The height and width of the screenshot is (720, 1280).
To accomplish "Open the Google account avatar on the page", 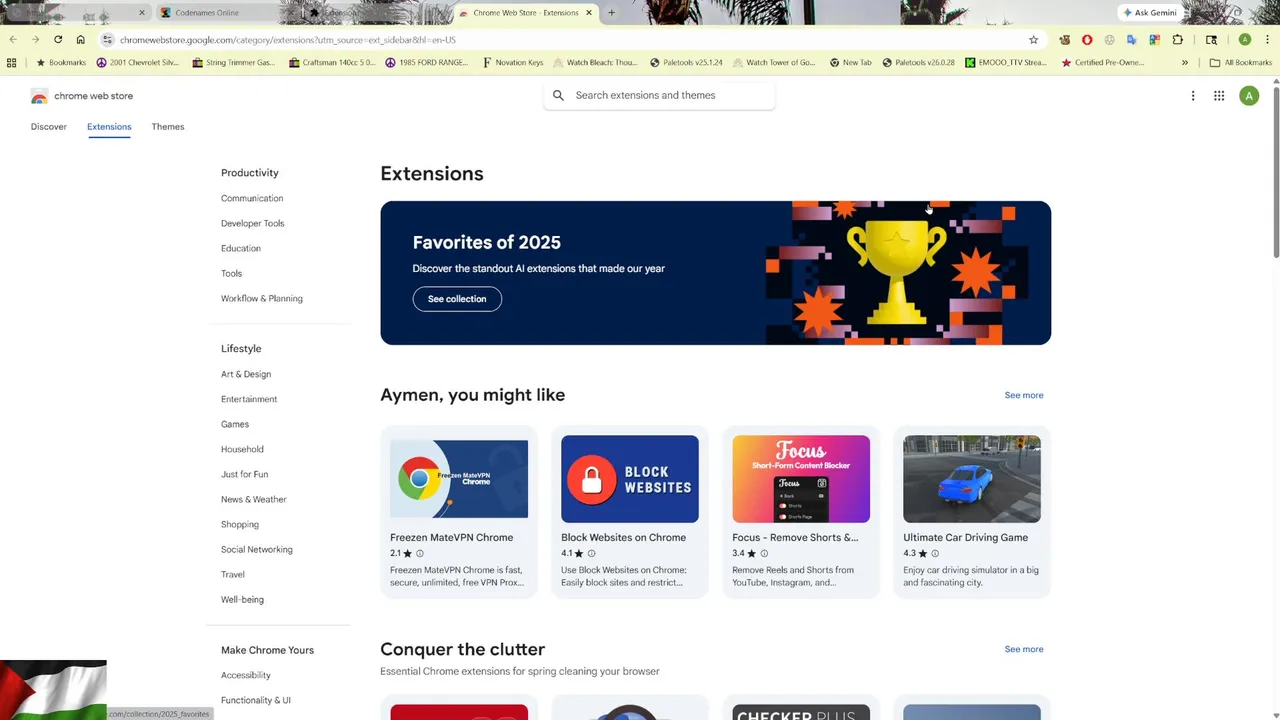I will point(1249,96).
